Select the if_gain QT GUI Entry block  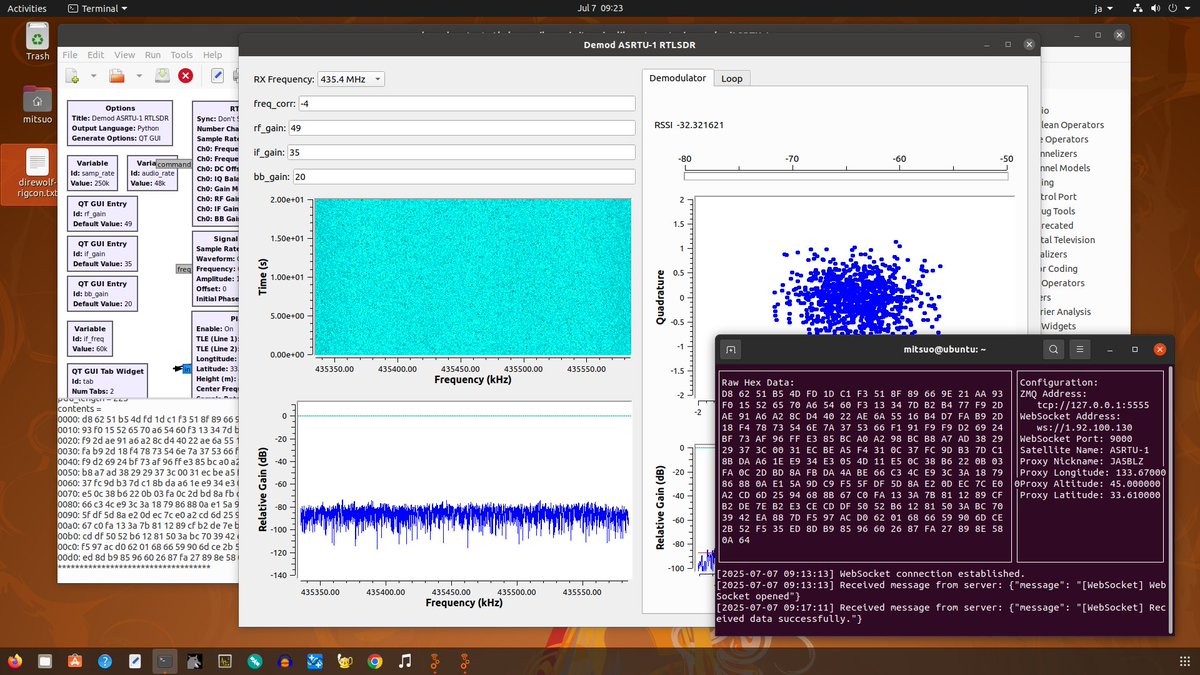(104, 254)
